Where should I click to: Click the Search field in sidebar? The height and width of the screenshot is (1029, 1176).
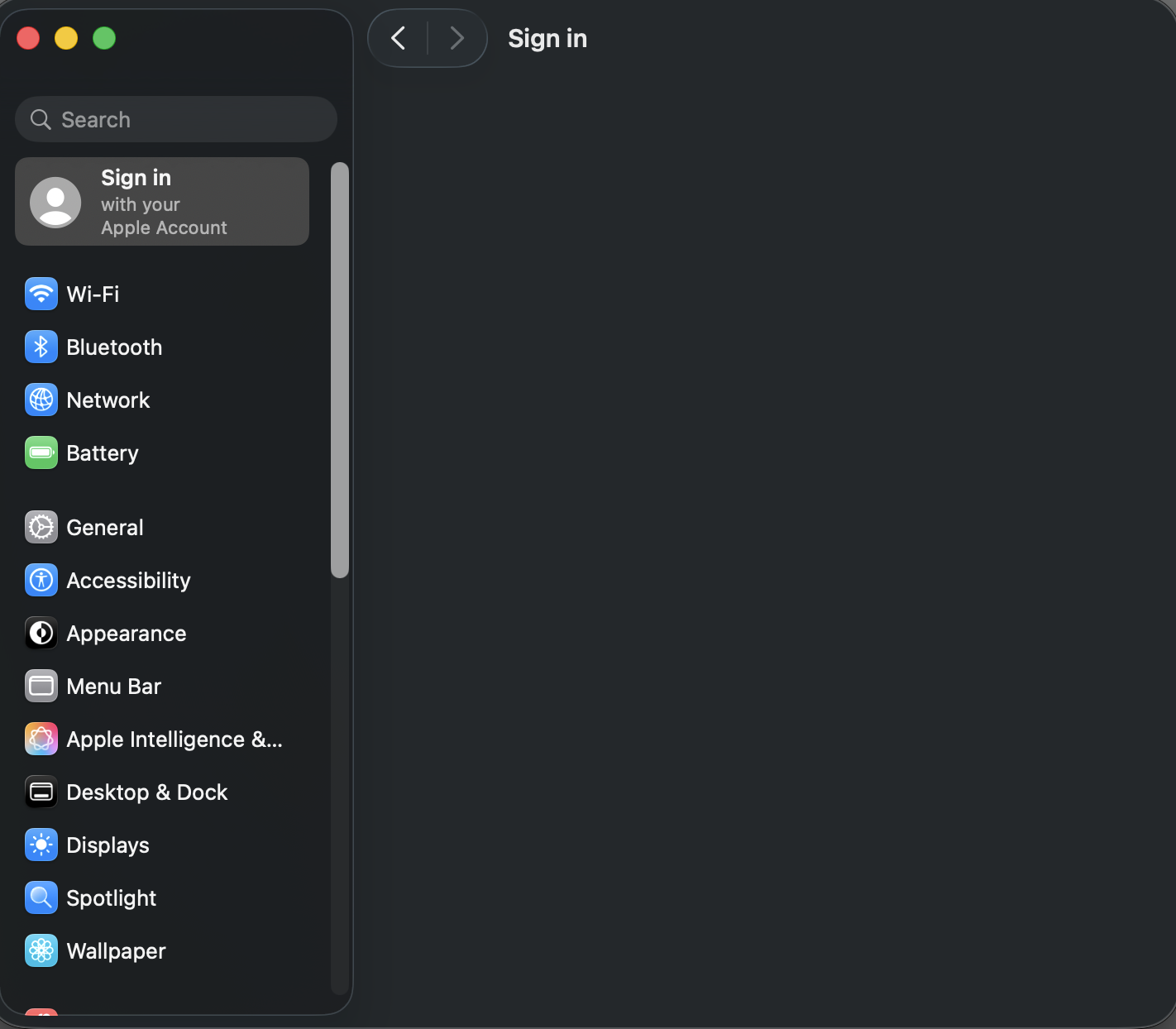(x=176, y=119)
